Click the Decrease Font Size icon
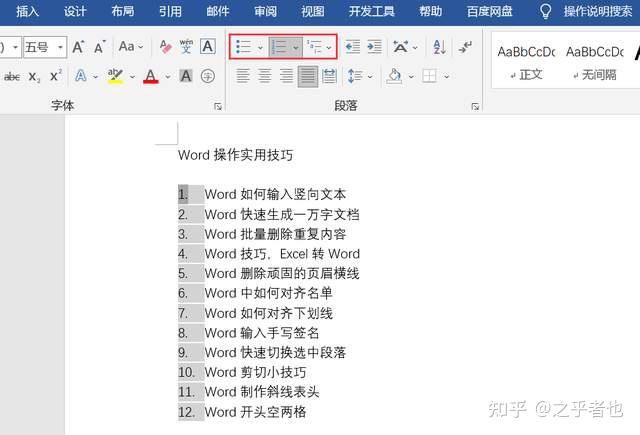Screen dimensions: 640x435 [100, 47]
